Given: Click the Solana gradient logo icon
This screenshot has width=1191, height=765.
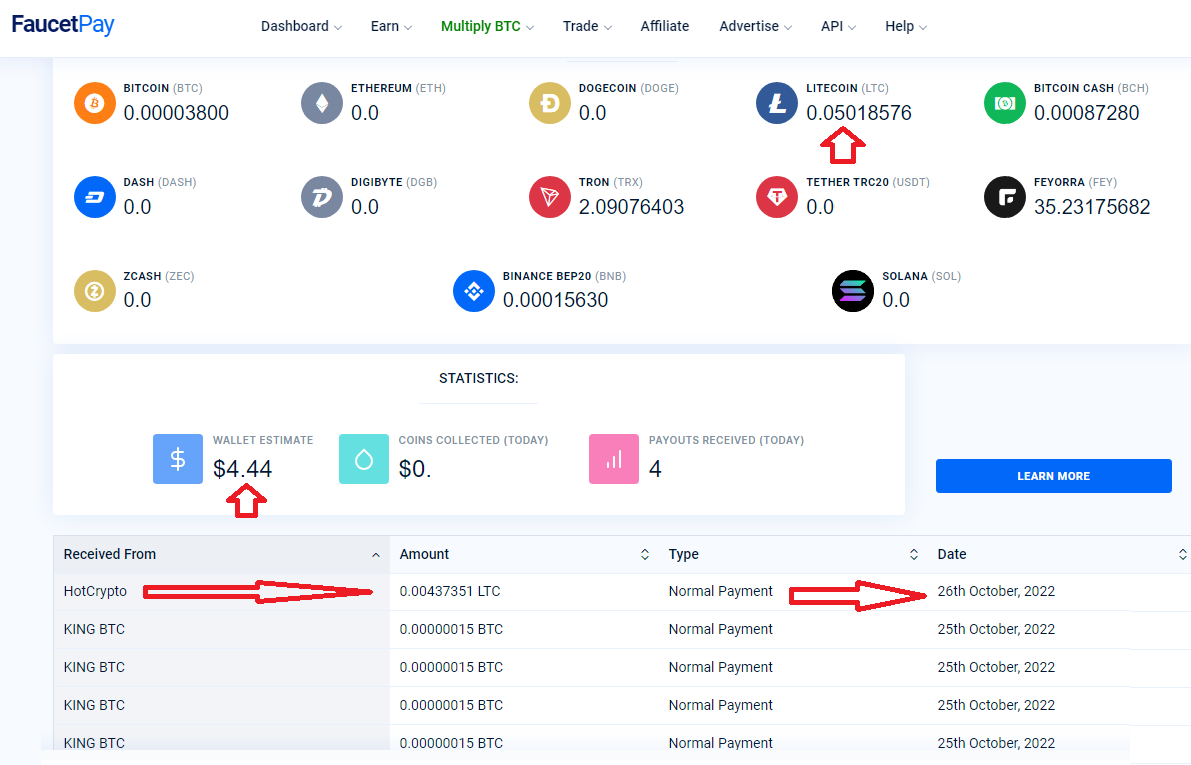Looking at the screenshot, I should tap(853, 291).
